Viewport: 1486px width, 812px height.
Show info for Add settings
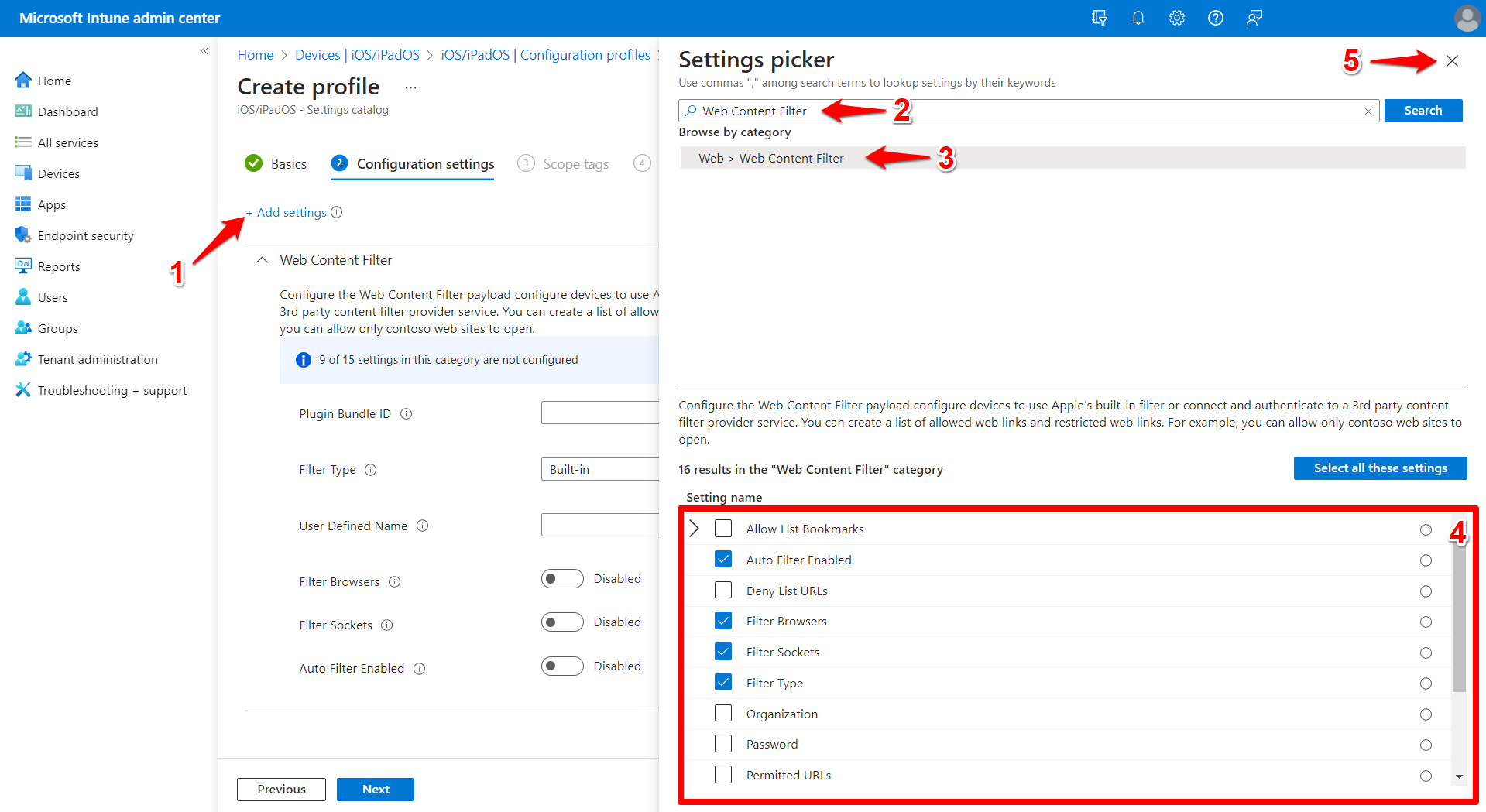click(x=337, y=212)
